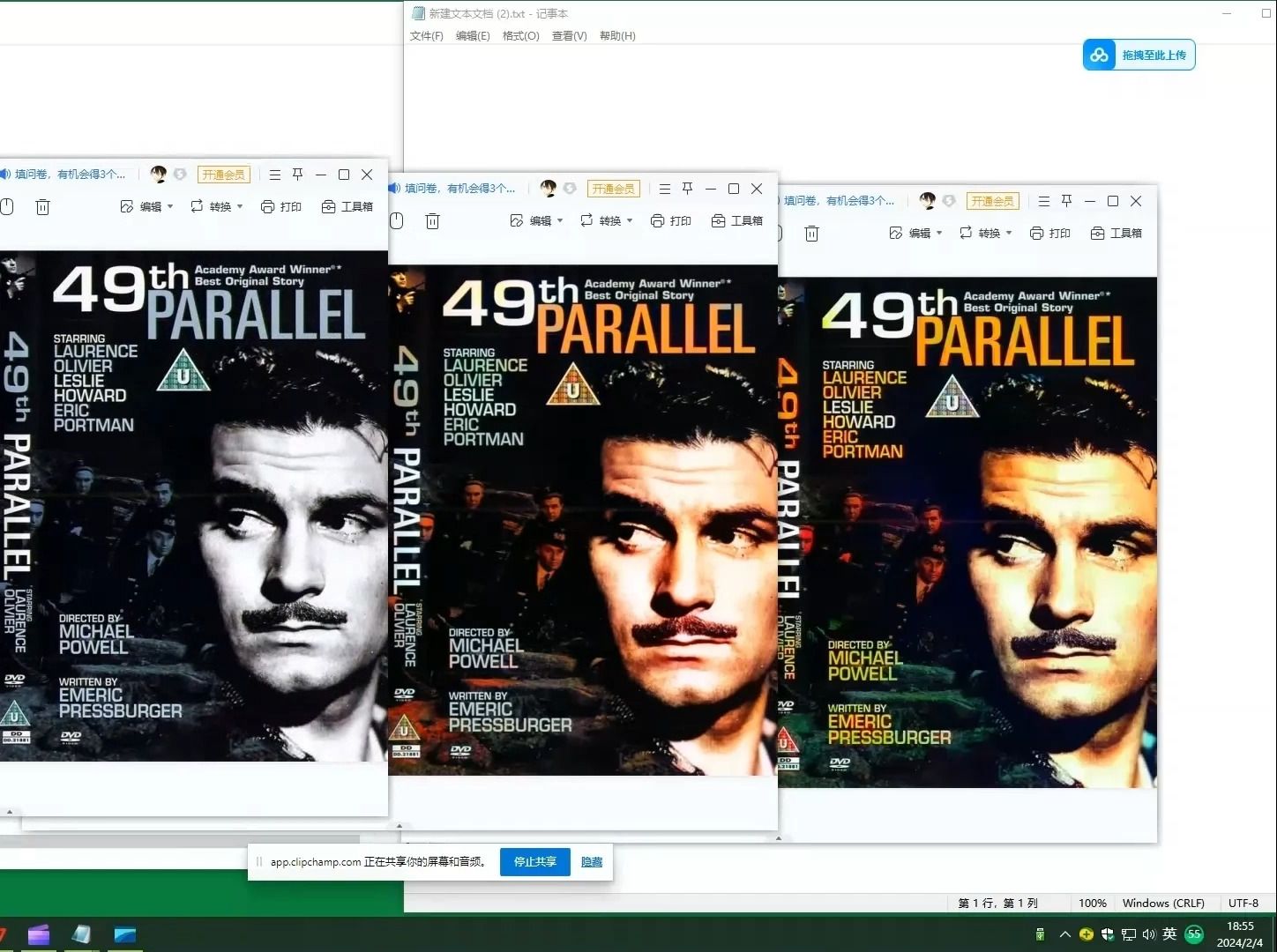This screenshot has width=1277, height=952.
Task: Click 第 1 行, 第 1 列 status text
Action: (x=997, y=904)
